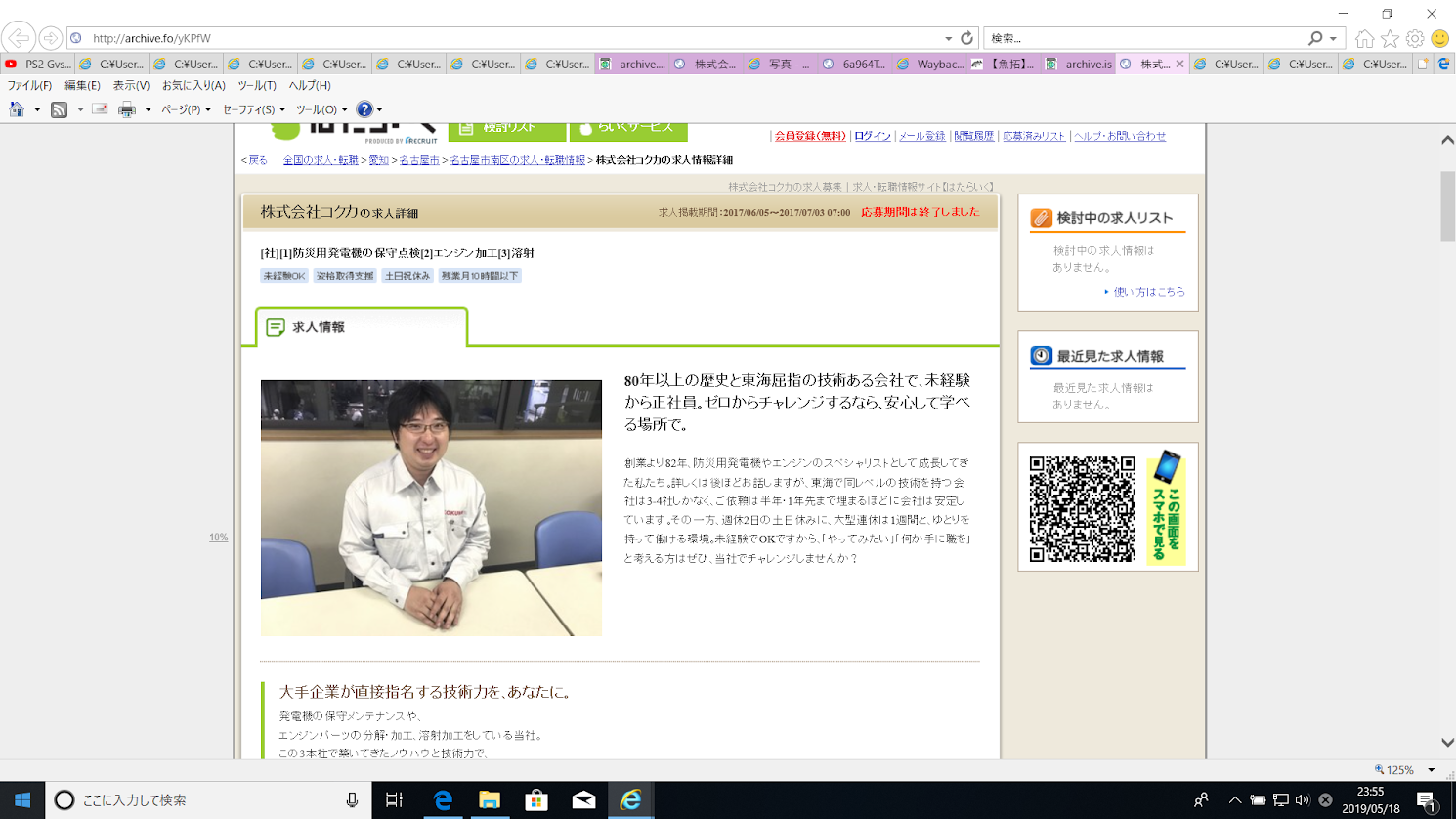Click the 検索... search input box
The width and height of the screenshot is (1456, 819).
[x=1145, y=38]
